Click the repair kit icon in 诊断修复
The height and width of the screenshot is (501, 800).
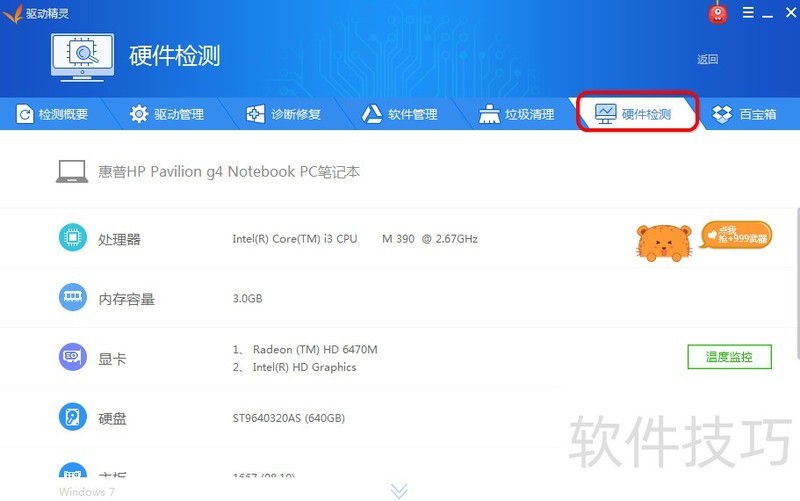255,114
